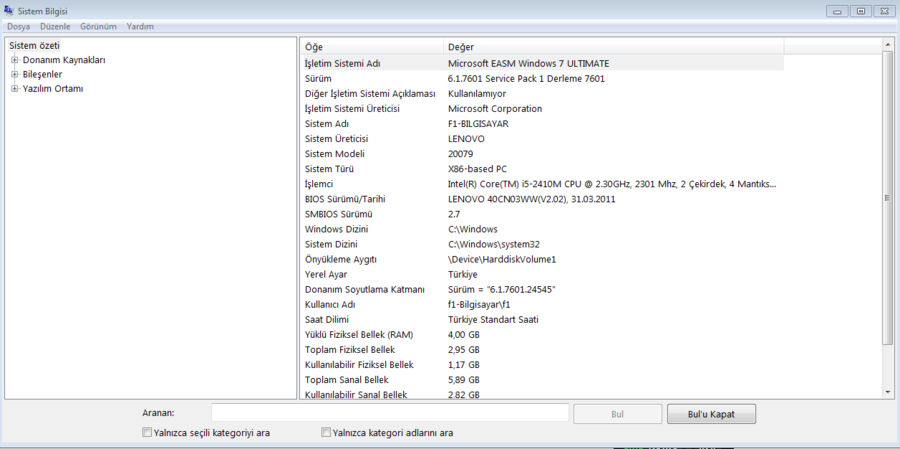
Task: Minimize the Sistem Bilgisi window
Action: pyautogui.click(x=838, y=11)
